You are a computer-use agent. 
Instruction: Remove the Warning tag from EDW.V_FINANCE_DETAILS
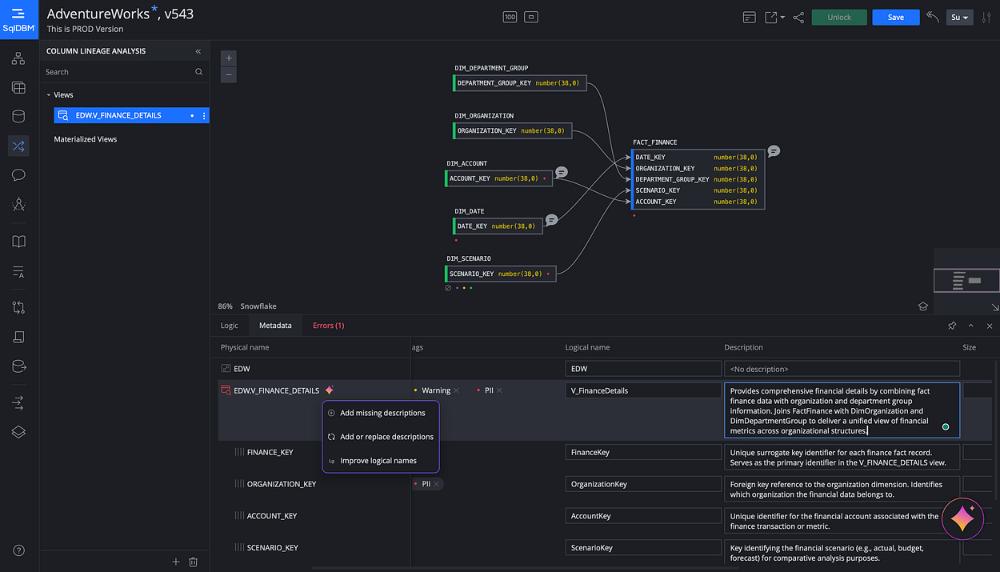point(457,390)
